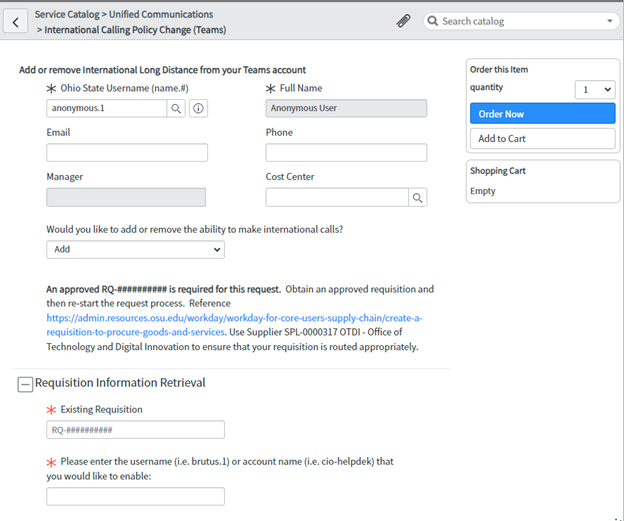This screenshot has width=624, height=521.
Task: Click the greyed Manager field
Action: coord(126,197)
